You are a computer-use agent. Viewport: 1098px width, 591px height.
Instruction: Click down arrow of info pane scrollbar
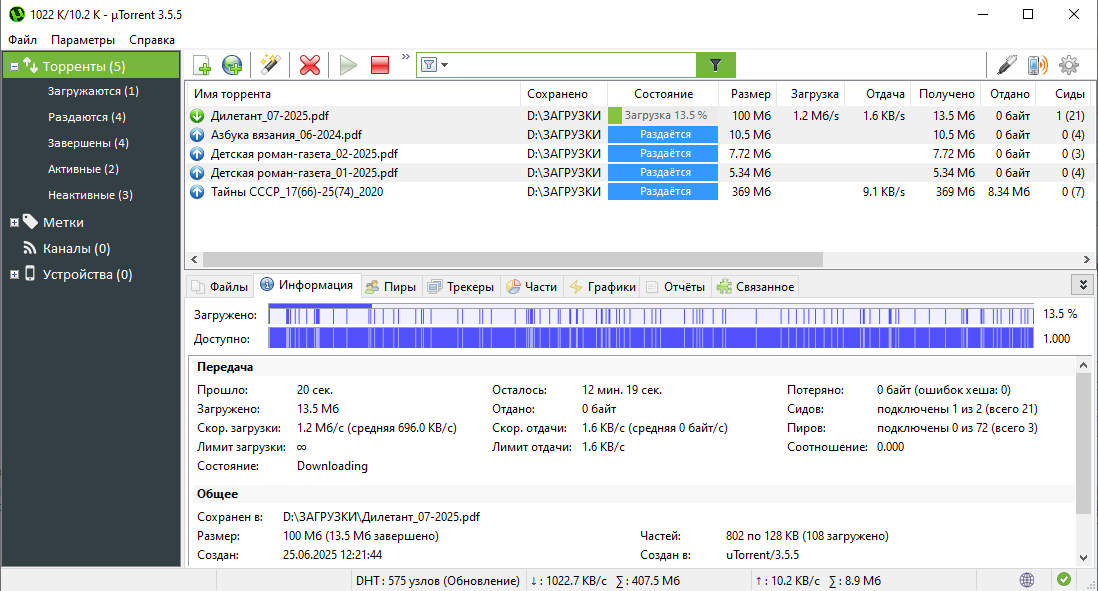pos(1083,557)
